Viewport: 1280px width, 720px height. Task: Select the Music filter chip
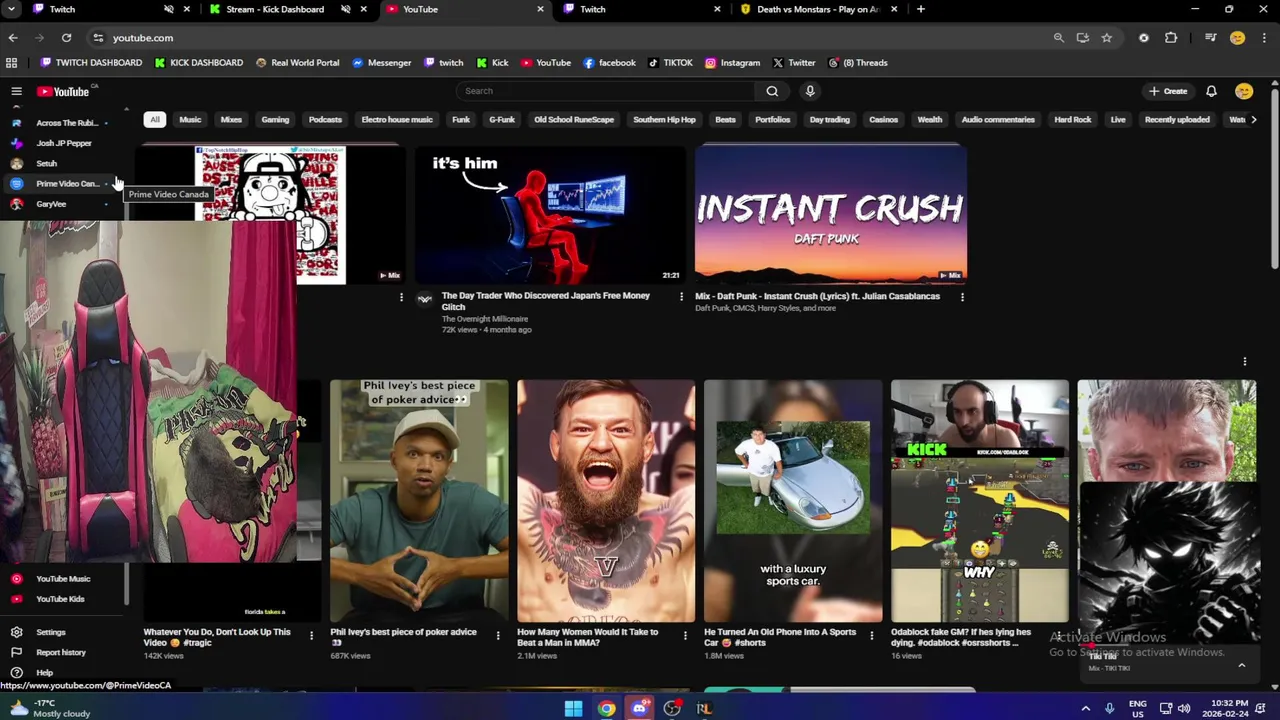tap(190, 120)
